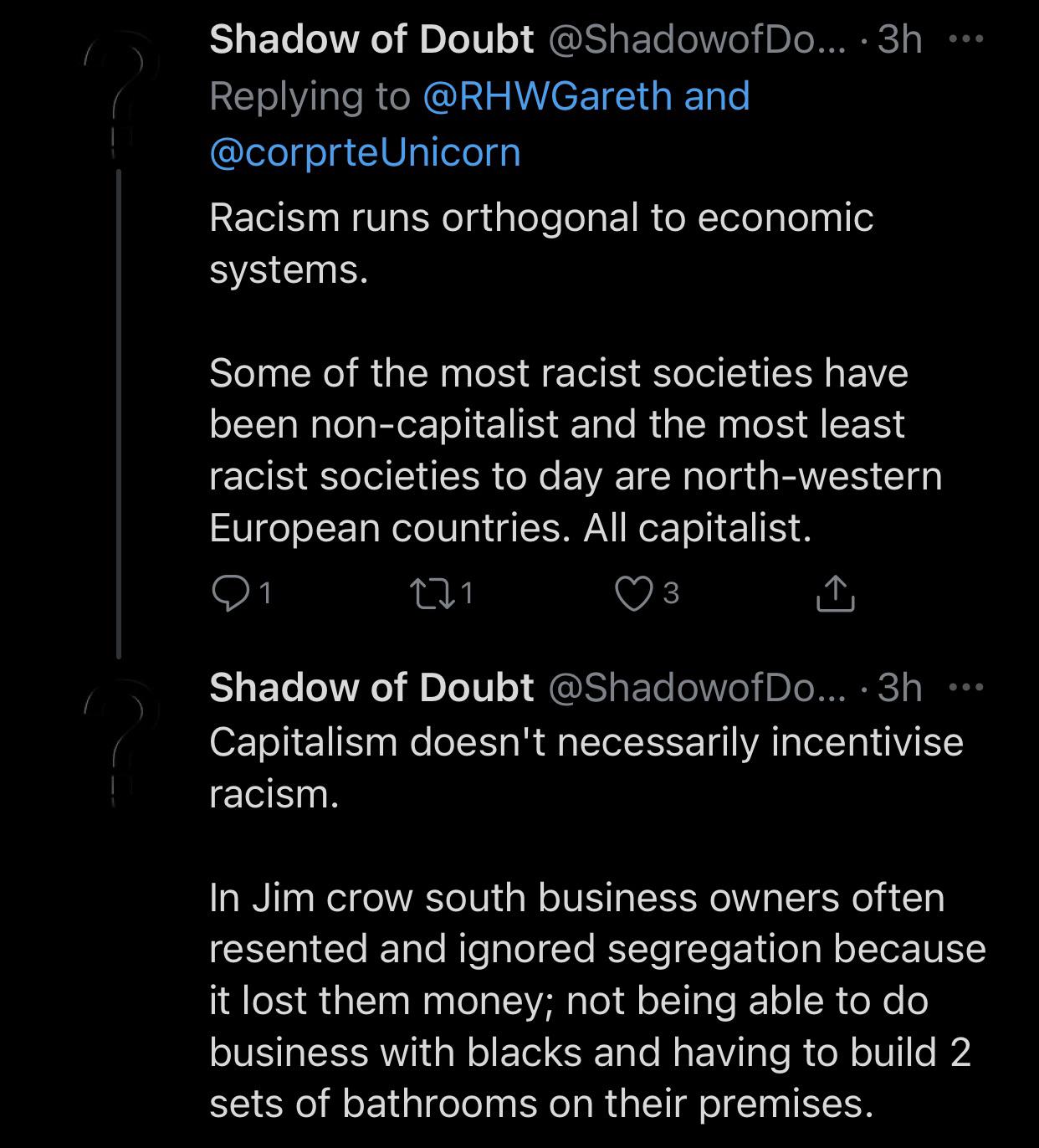The height and width of the screenshot is (1148, 1039).
Task: Open first tweet's 3h timestamp
Action: [899, 39]
